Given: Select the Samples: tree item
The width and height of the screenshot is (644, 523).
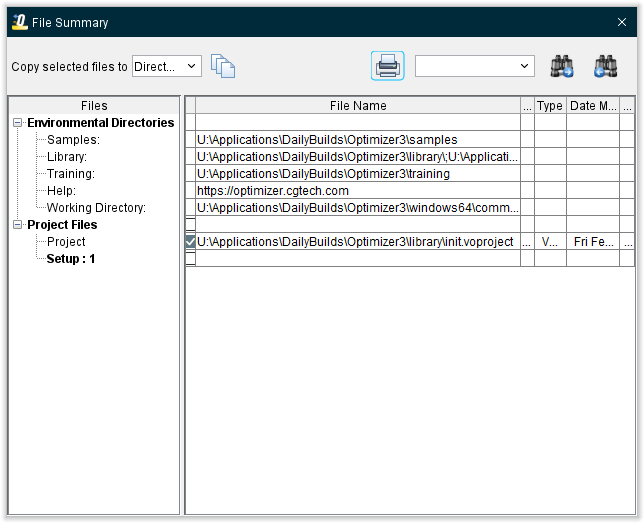Looking at the screenshot, I should click(73, 140).
